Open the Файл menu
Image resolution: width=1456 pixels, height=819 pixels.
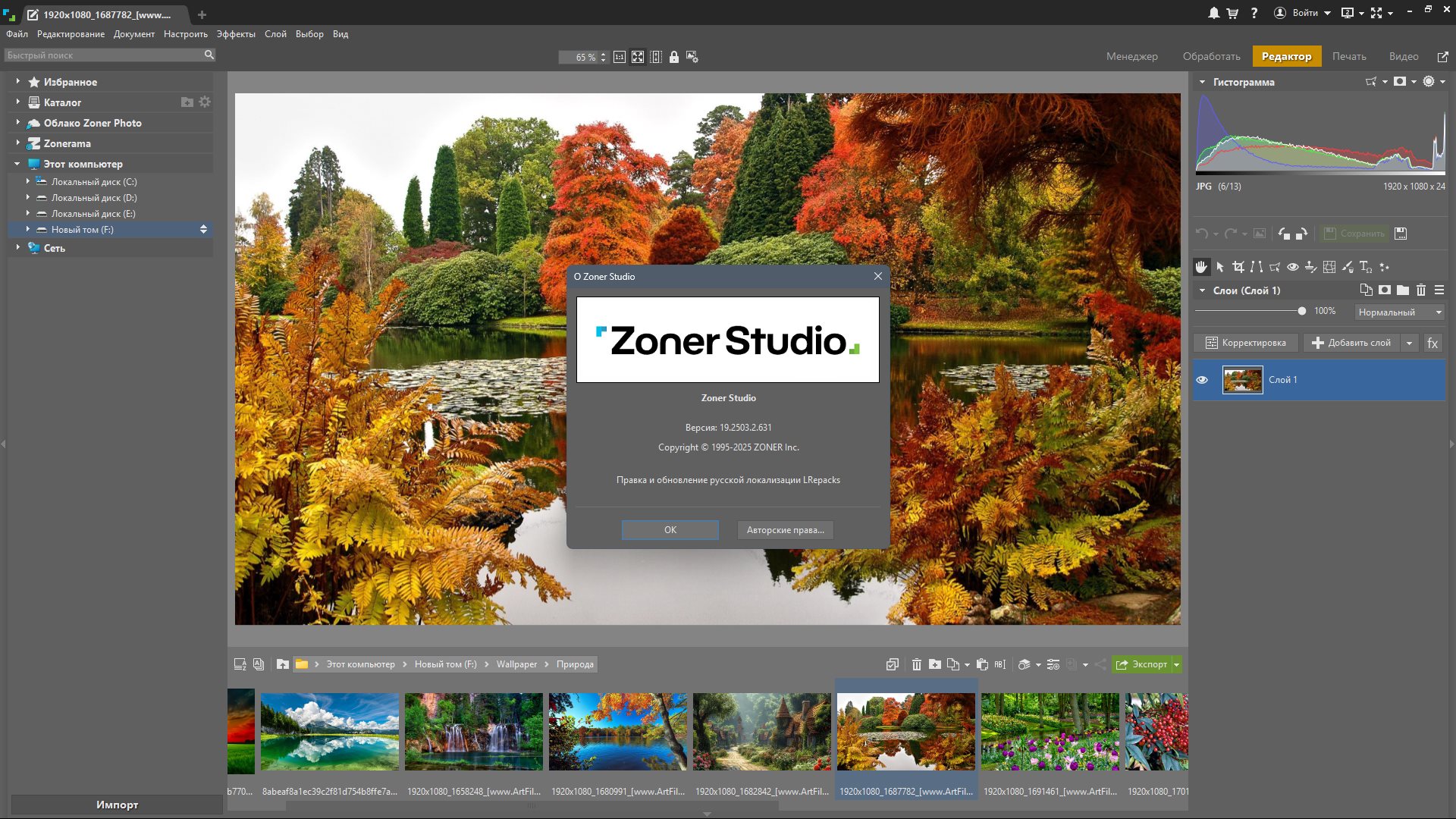coord(17,34)
